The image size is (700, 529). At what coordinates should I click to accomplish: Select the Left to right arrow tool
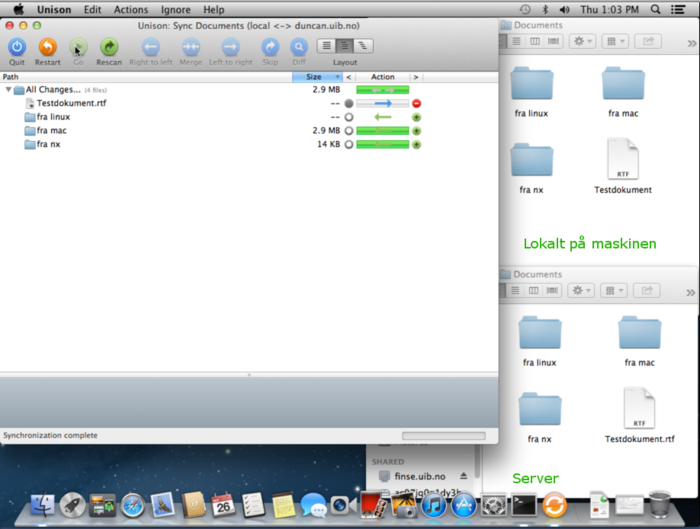point(230,46)
